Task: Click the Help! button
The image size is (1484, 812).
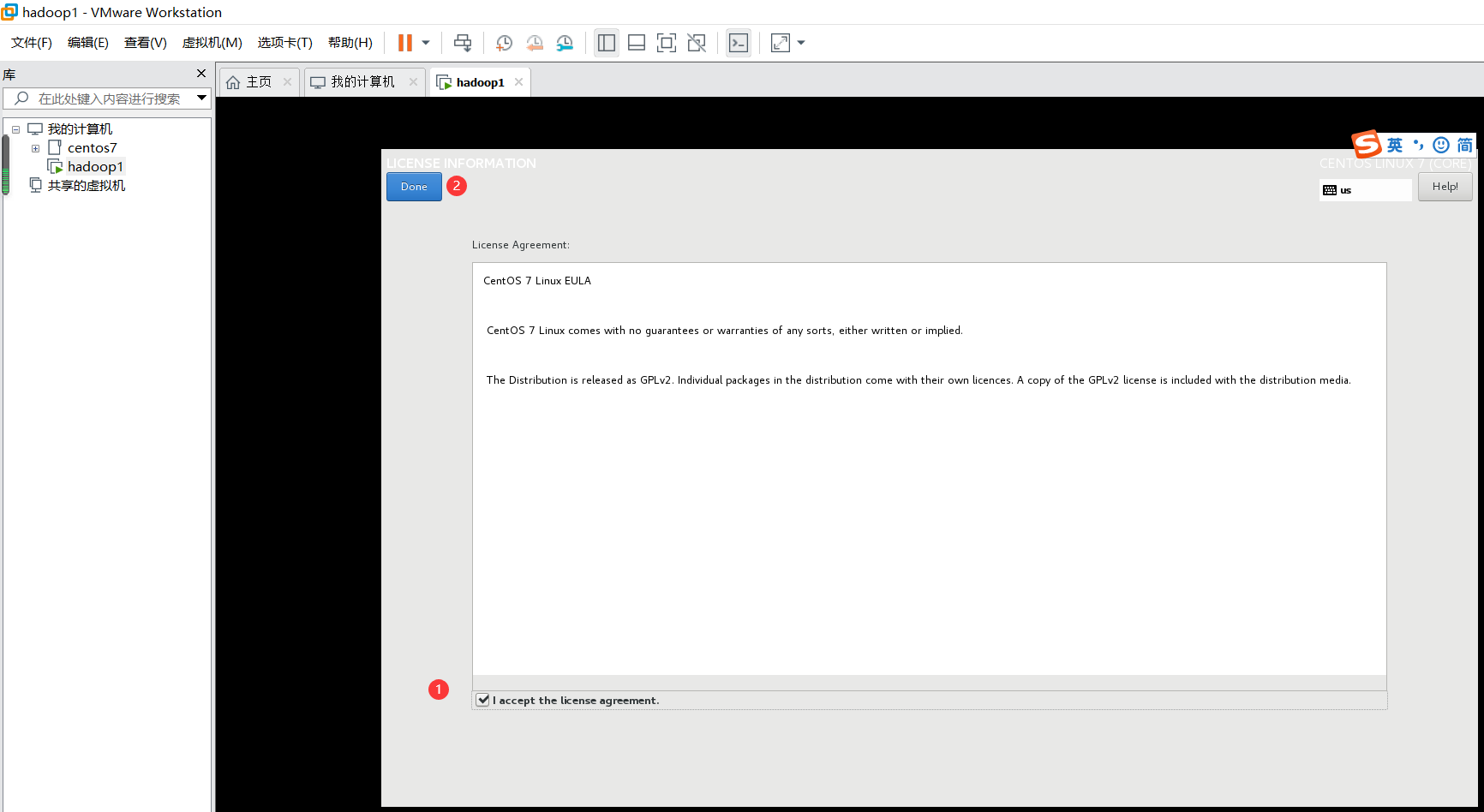Action: pos(1445,187)
